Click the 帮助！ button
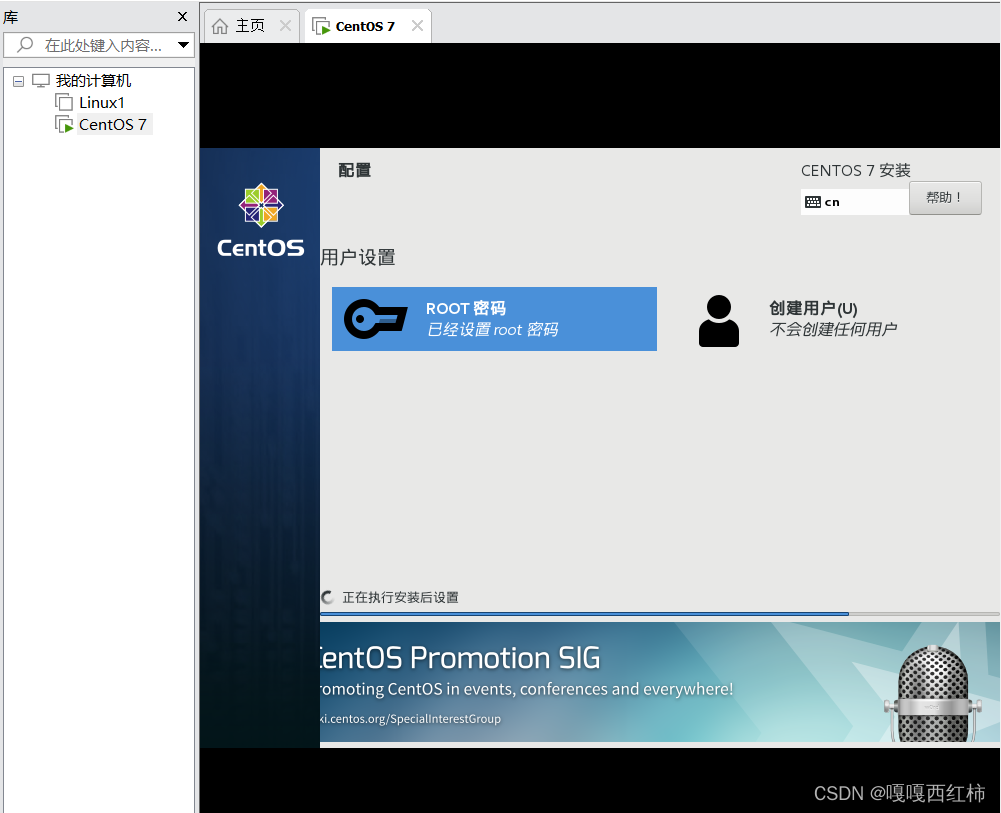The image size is (1001, 813). tap(945, 198)
